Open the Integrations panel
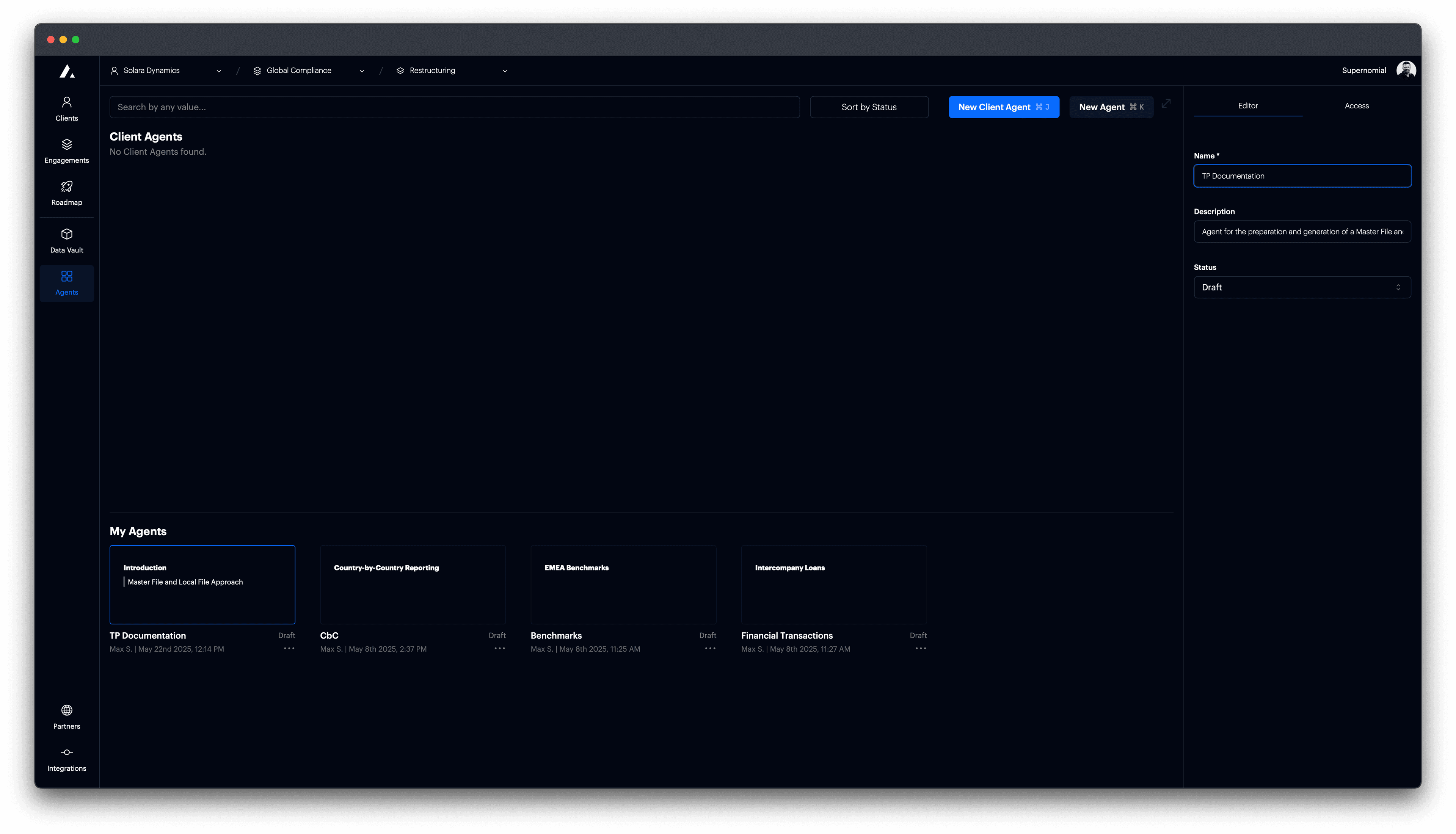The width and height of the screenshot is (1456, 834). pos(66,759)
